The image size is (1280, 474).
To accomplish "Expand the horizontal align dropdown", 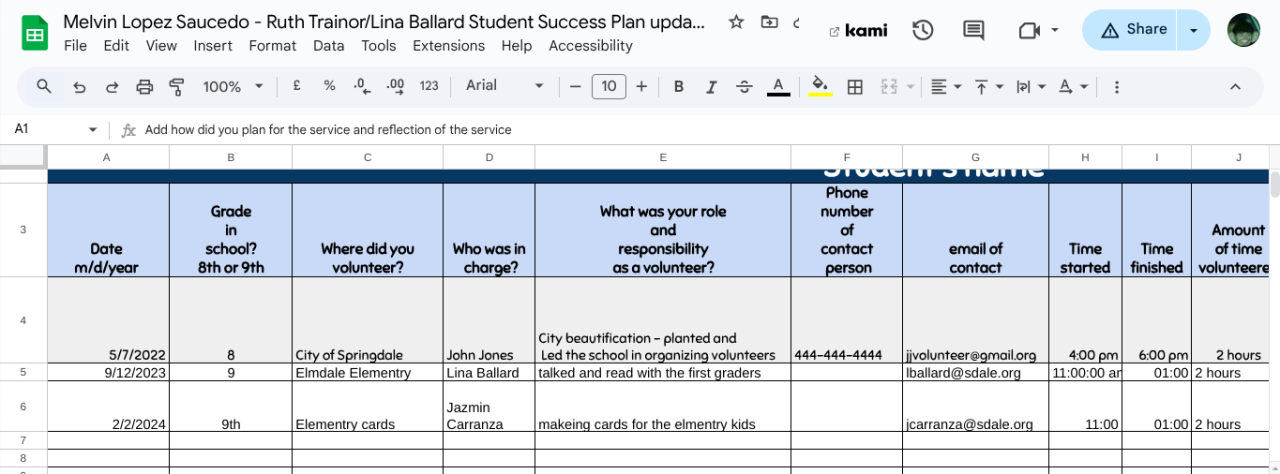I will tap(945, 87).
